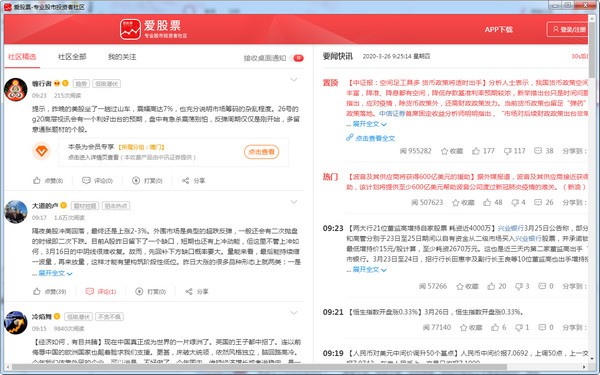Like the first post with 点赞(8)
The width and height of the screenshot is (600, 375).
pyautogui.click(x=48, y=181)
